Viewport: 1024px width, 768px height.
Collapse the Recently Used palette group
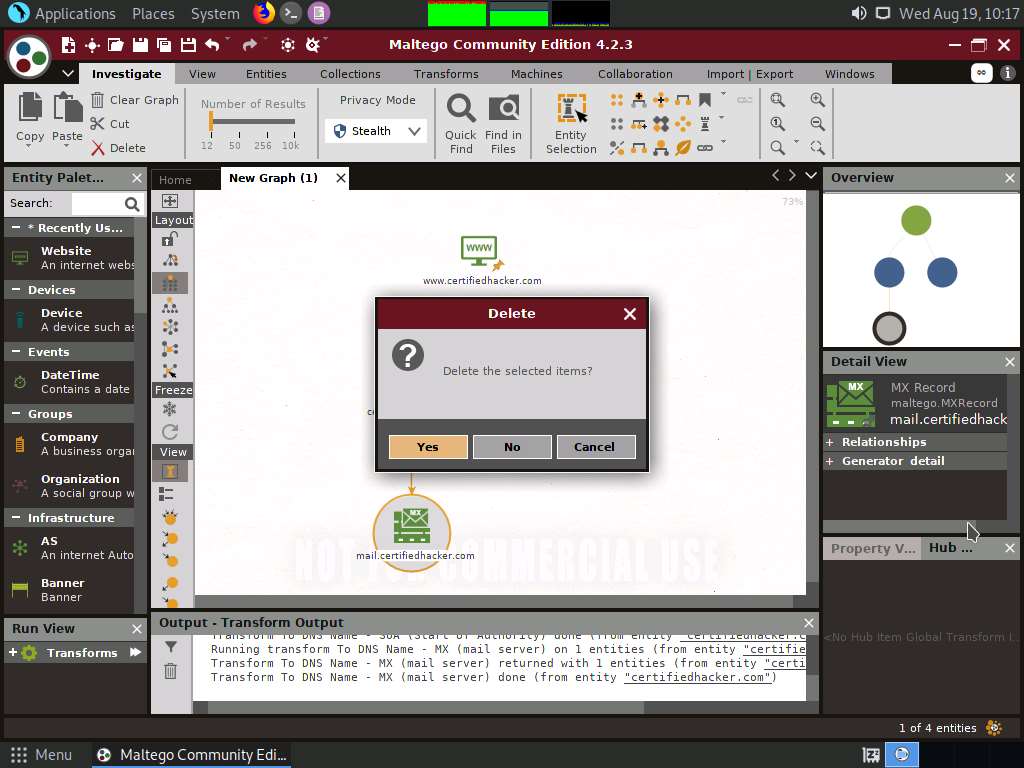16,227
